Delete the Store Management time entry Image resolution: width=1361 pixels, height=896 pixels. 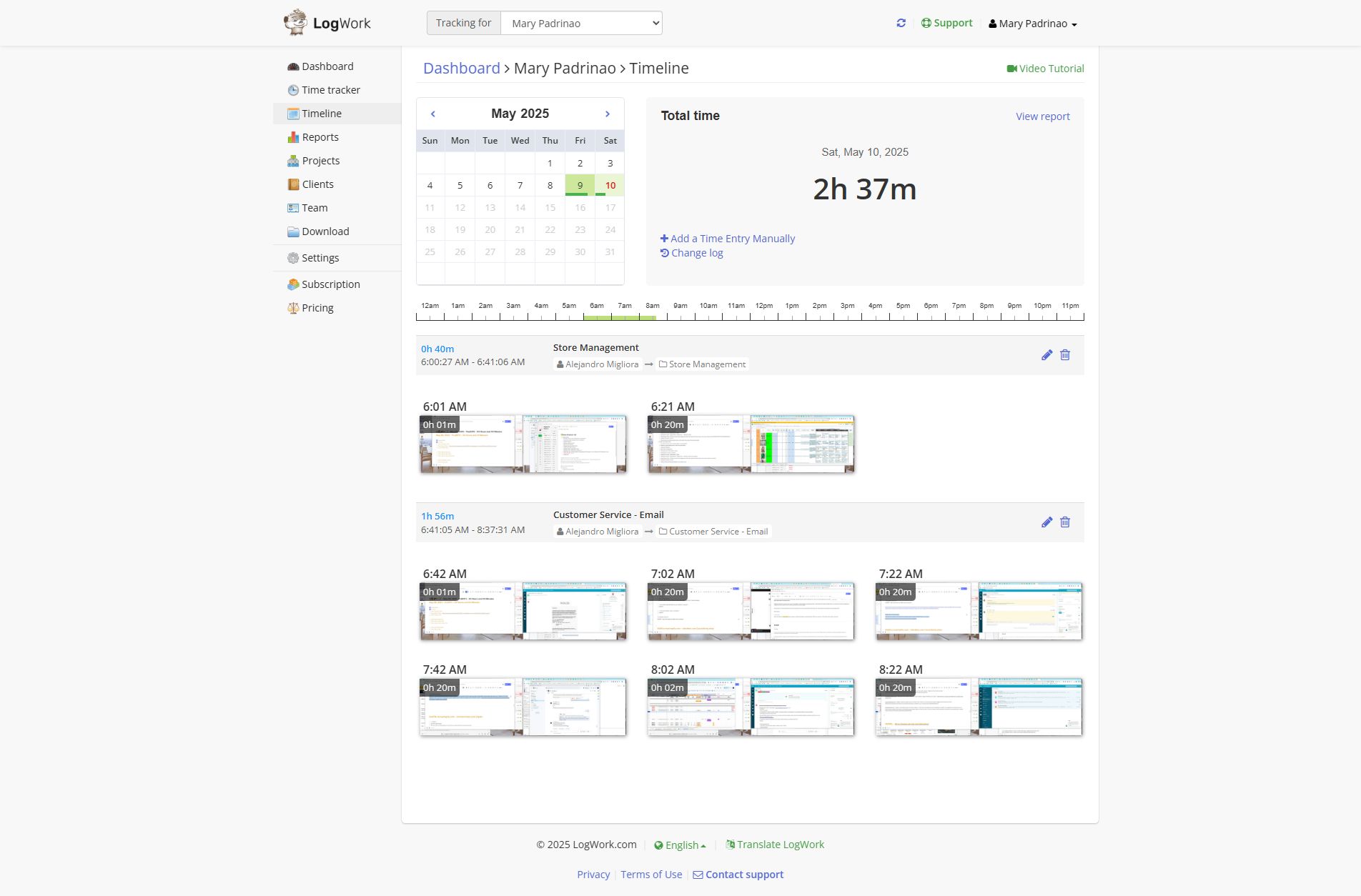point(1065,355)
